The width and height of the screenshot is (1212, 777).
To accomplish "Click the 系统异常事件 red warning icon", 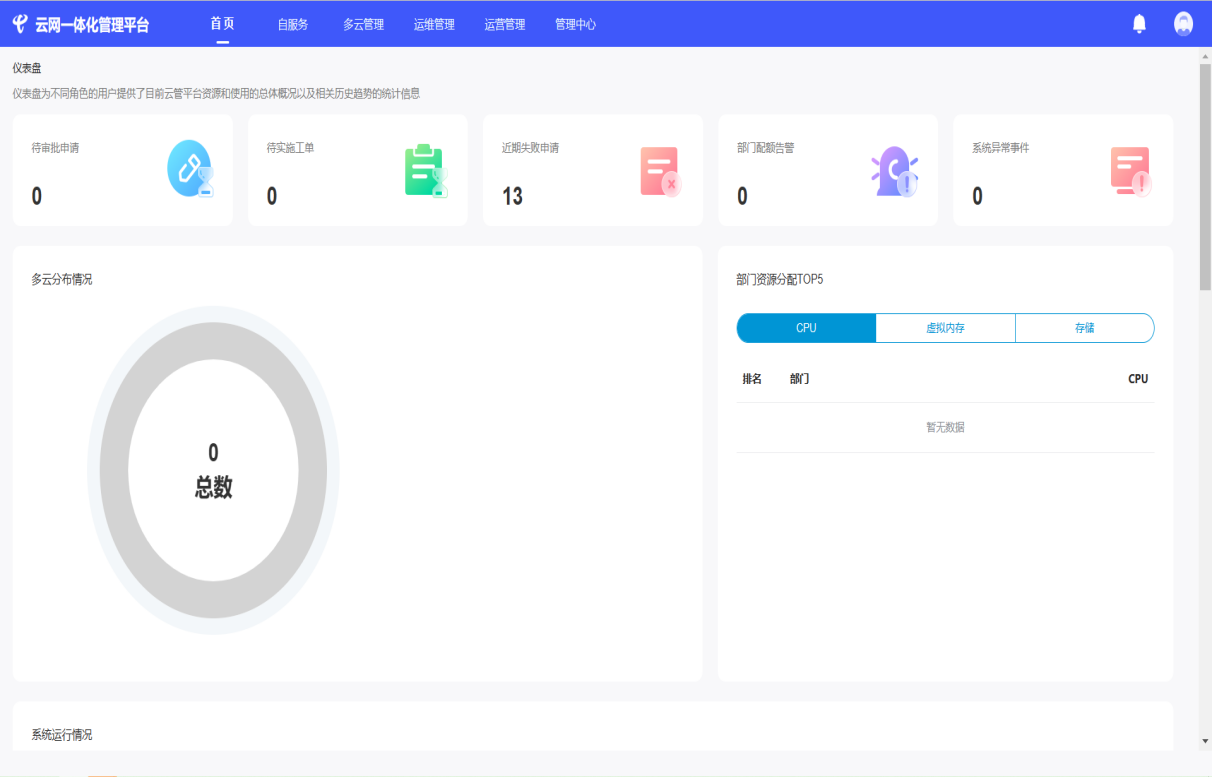I will click(1130, 171).
